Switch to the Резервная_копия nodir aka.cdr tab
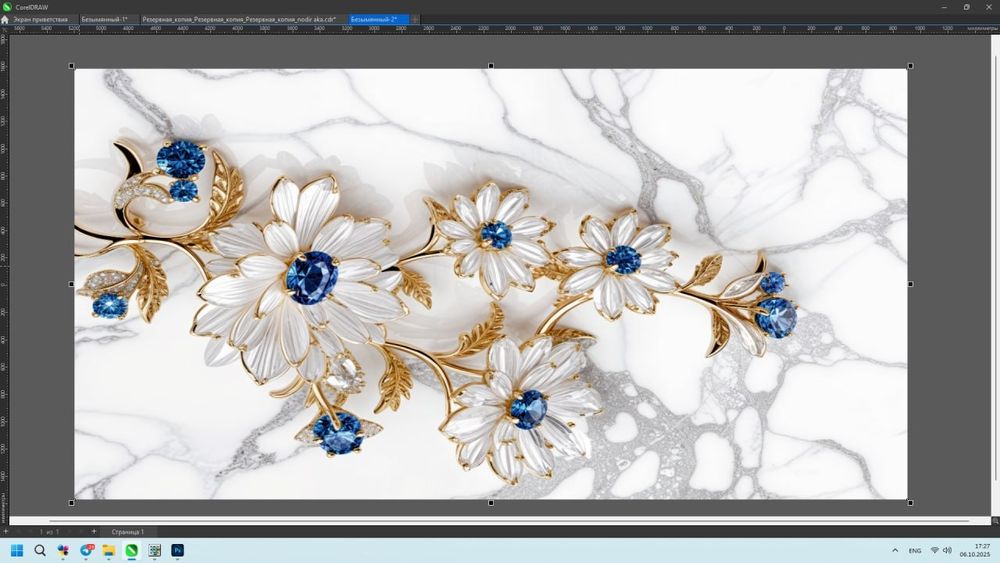This screenshot has width=1000, height=563. point(239,19)
